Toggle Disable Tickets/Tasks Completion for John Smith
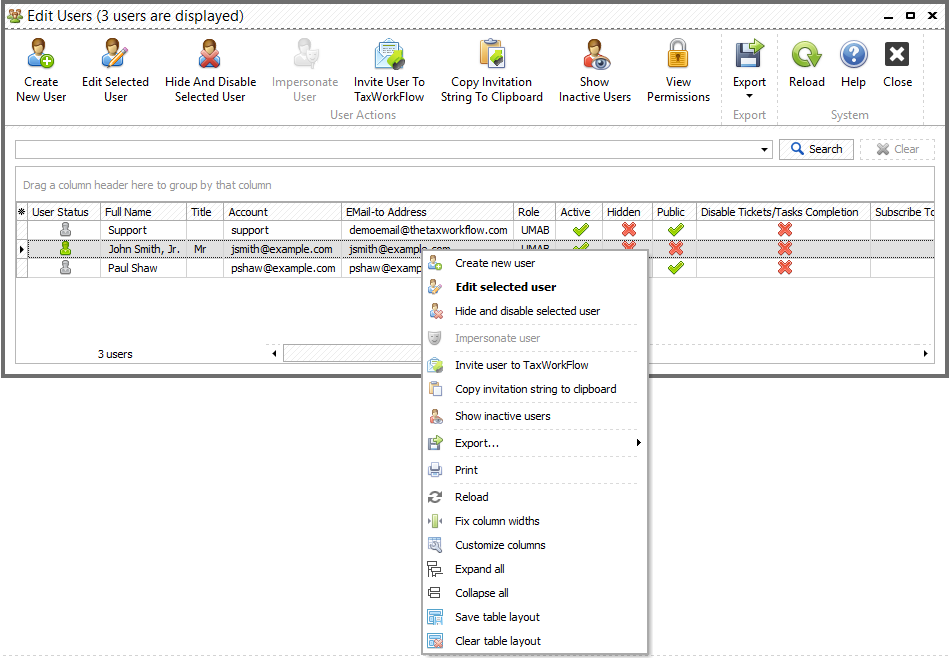Screen dimensions: 950x658 (785, 248)
